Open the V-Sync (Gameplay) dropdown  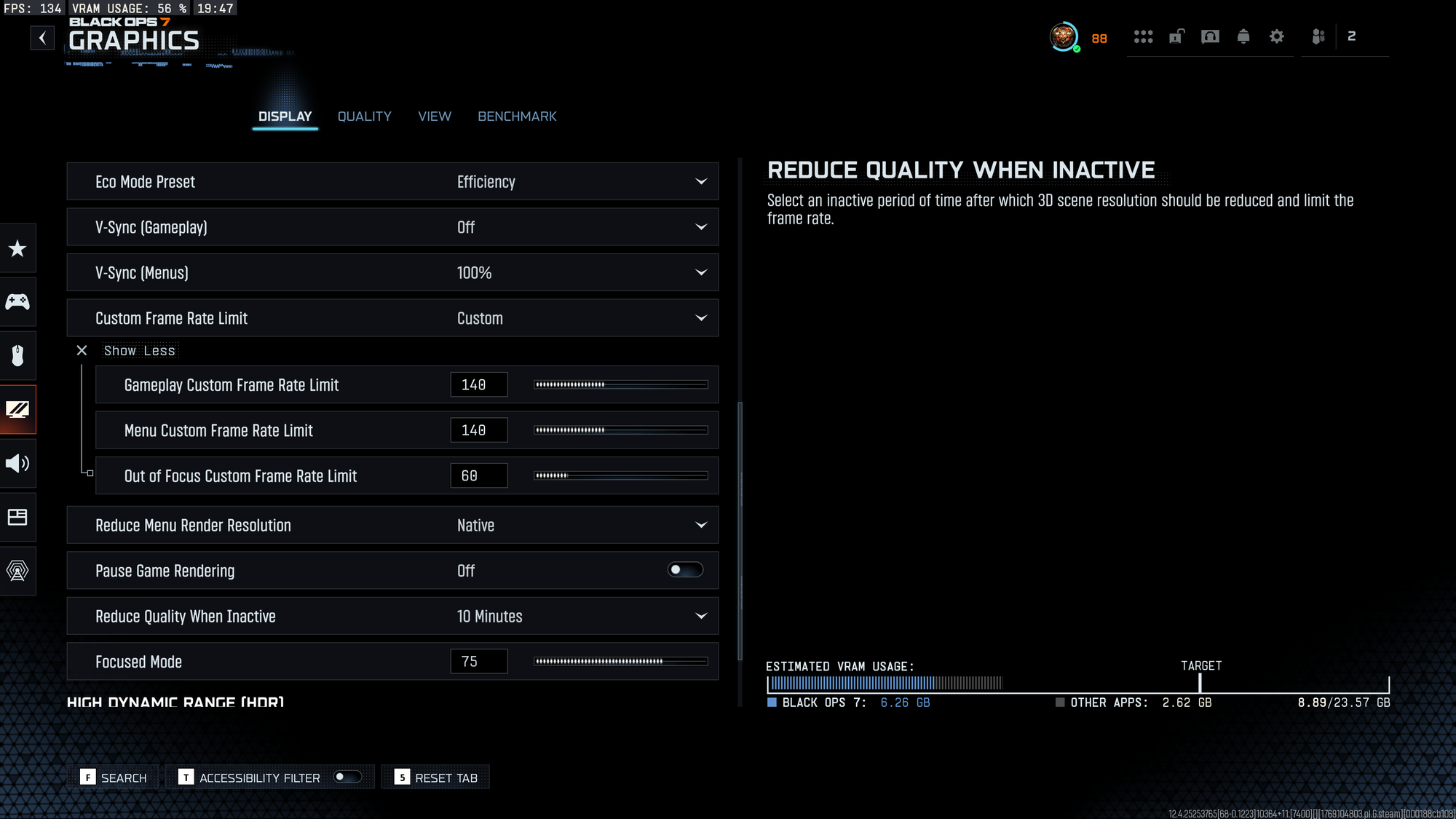pyautogui.click(x=700, y=227)
